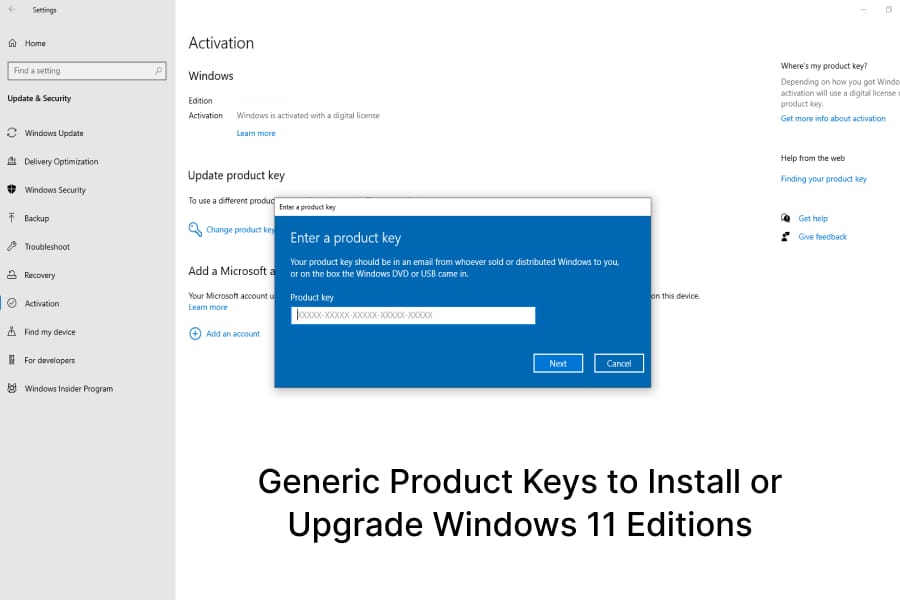Open the Troubleshoot wrench icon
This screenshot has width=900, height=600.
[x=12, y=246]
